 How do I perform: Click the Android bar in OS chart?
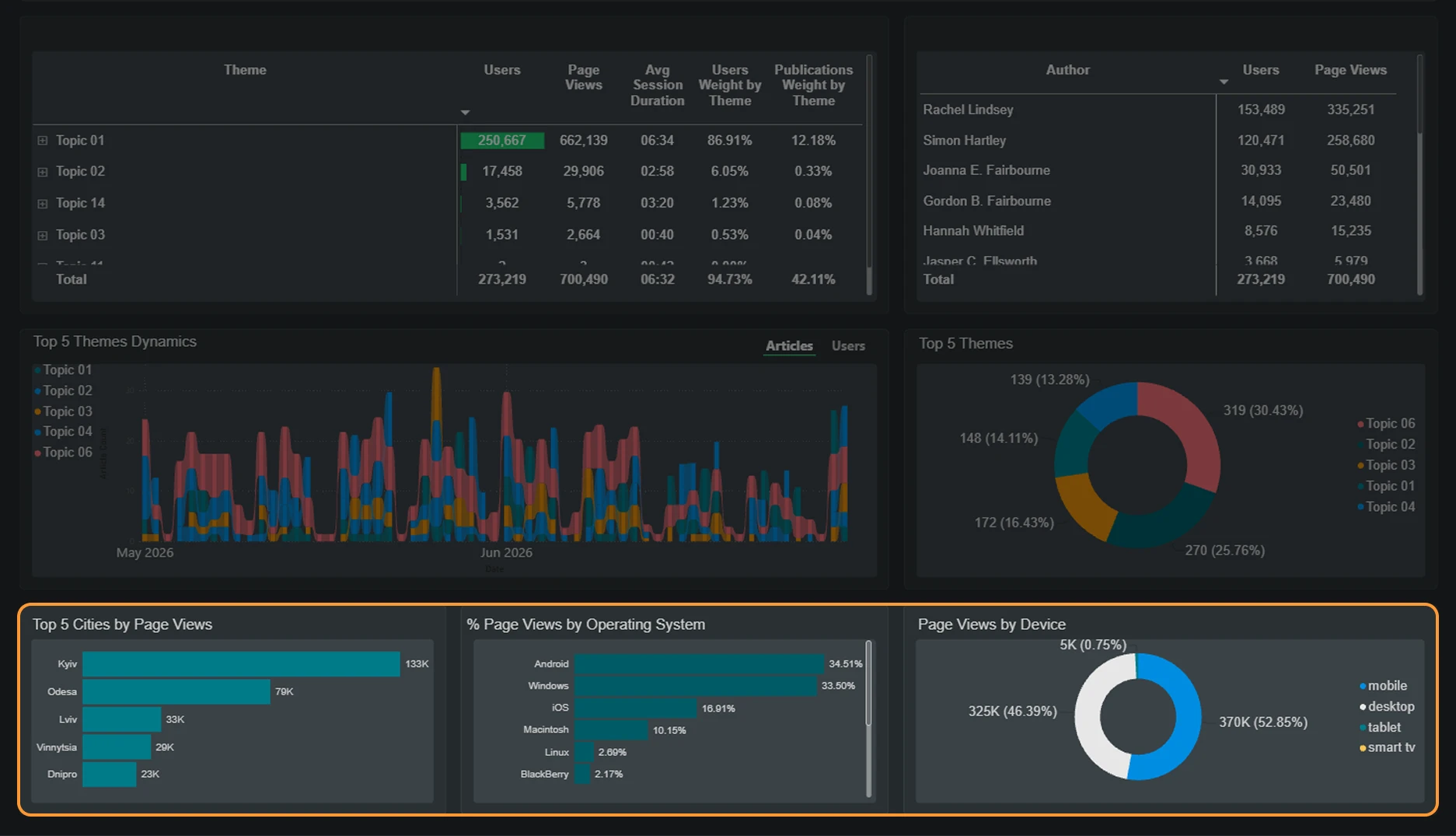pyautogui.click(x=700, y=664)
